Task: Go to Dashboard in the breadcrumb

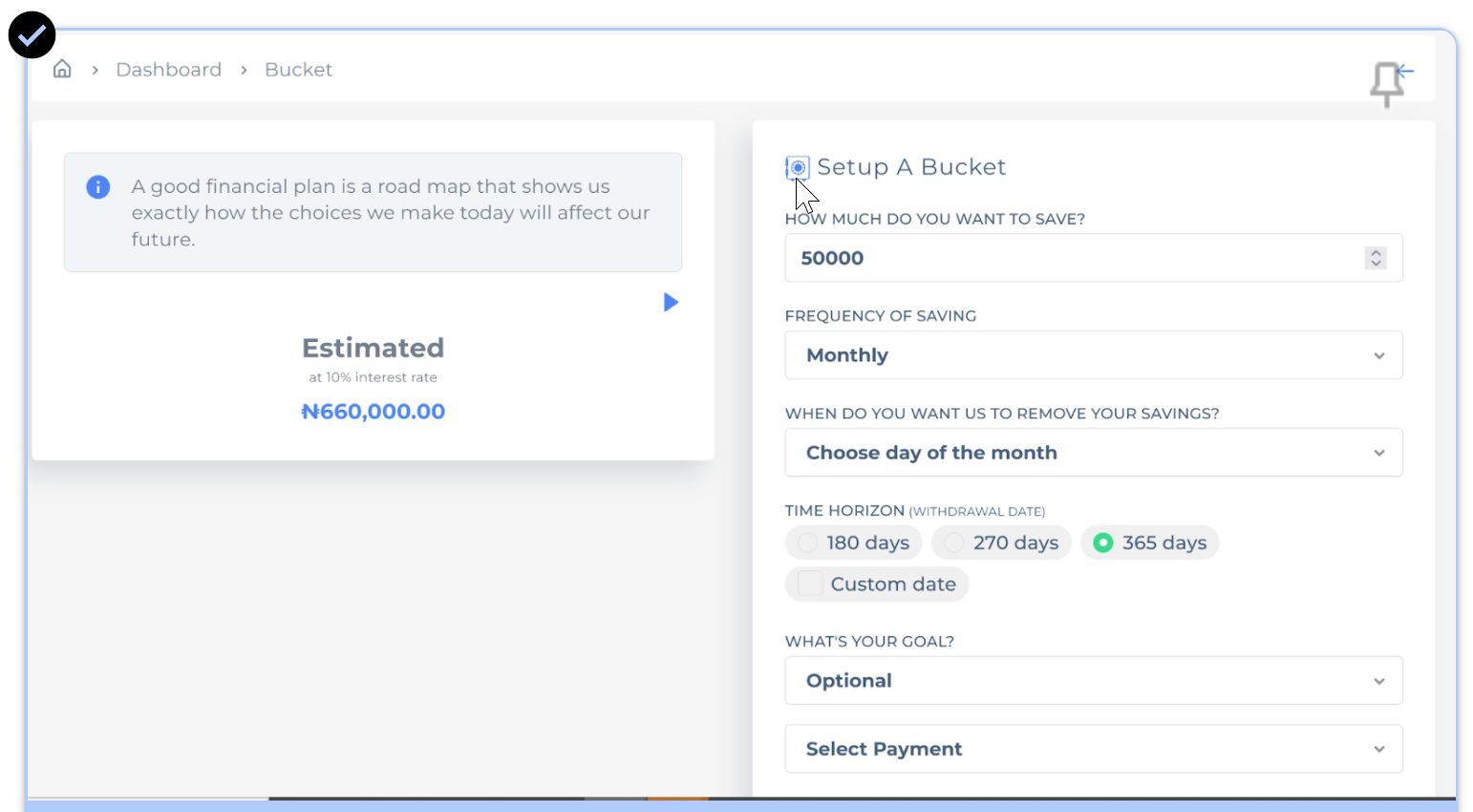Action: tap(168, 70)
